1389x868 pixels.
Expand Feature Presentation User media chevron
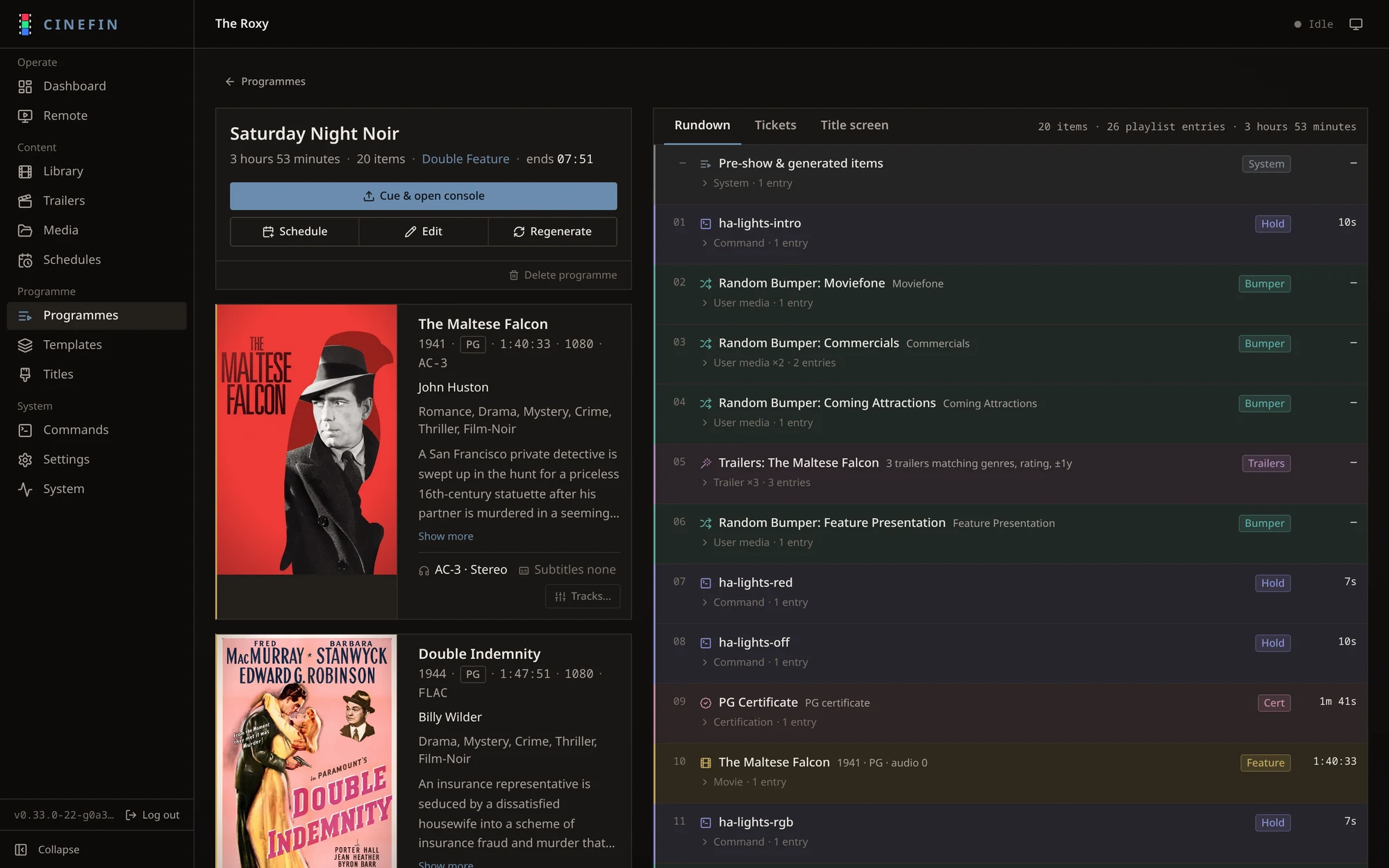click(x=705, y=542)
